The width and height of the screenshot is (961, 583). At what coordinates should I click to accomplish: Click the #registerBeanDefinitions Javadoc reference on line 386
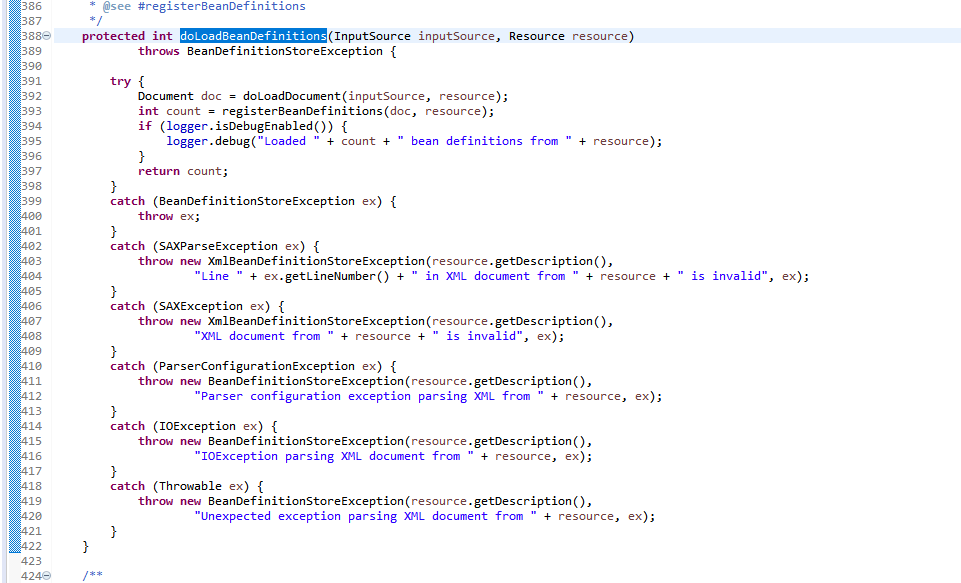click(222, 6)
